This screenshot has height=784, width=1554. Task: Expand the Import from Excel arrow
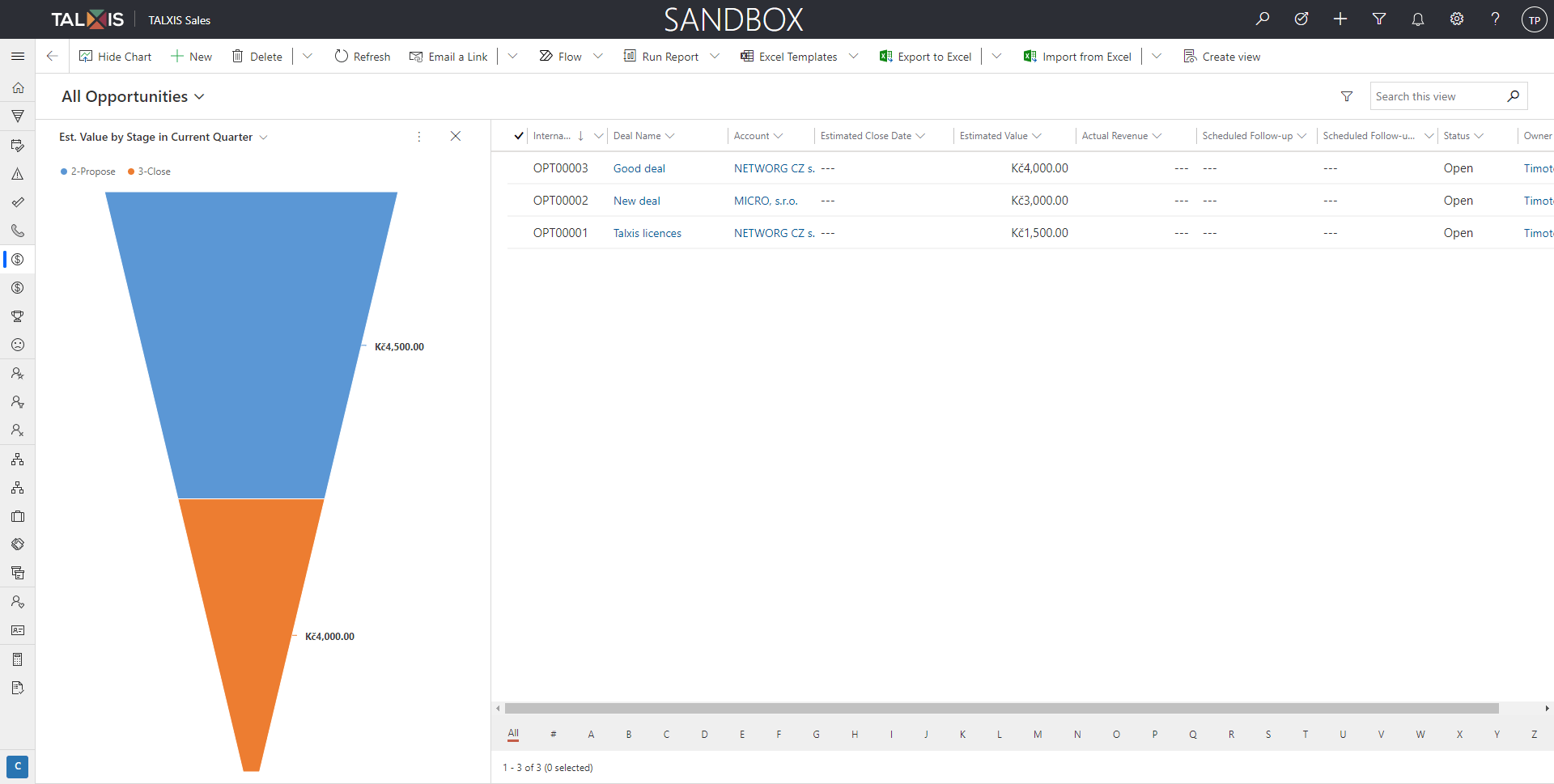click(1157, 56)
